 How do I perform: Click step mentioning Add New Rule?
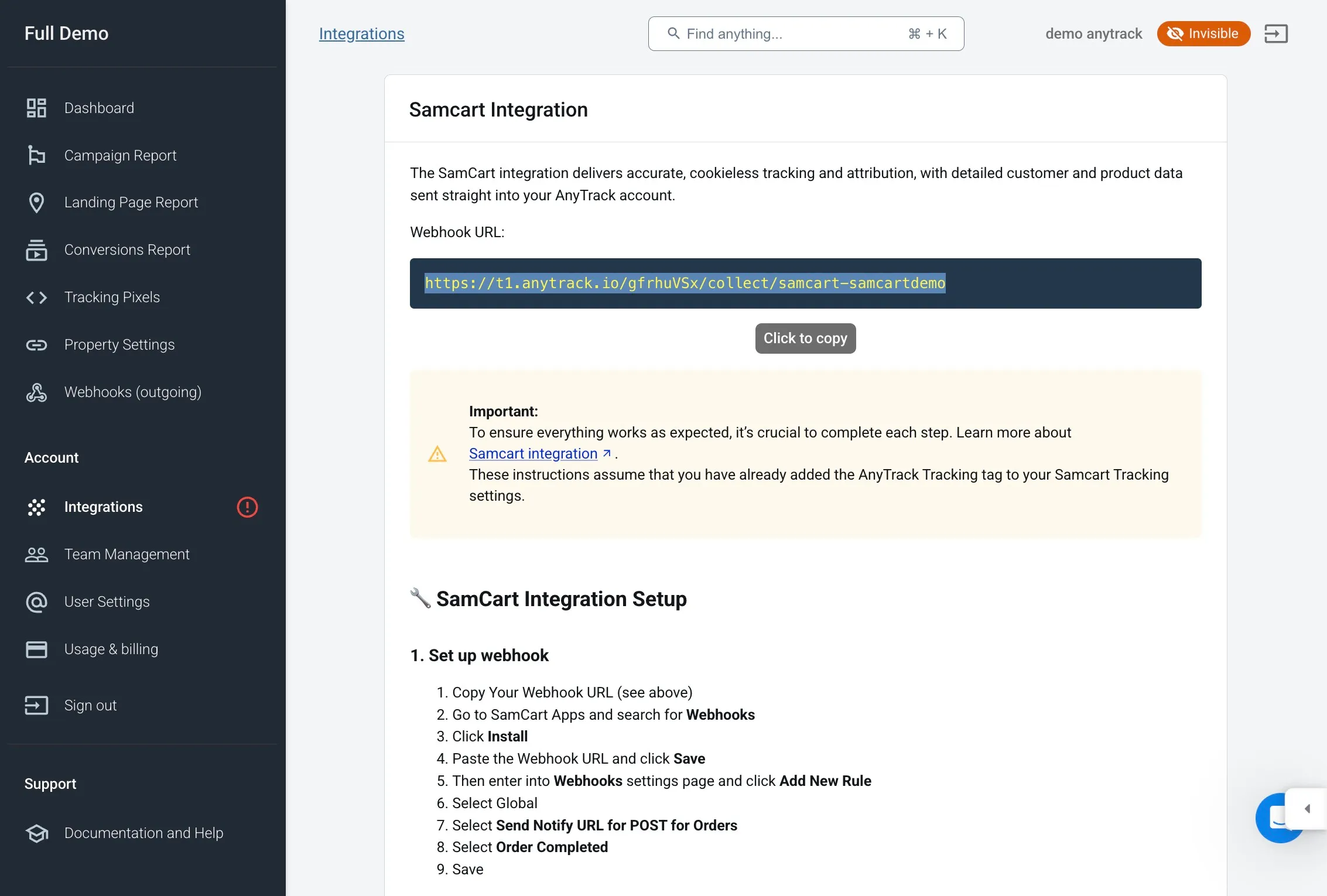click(662, 781)
